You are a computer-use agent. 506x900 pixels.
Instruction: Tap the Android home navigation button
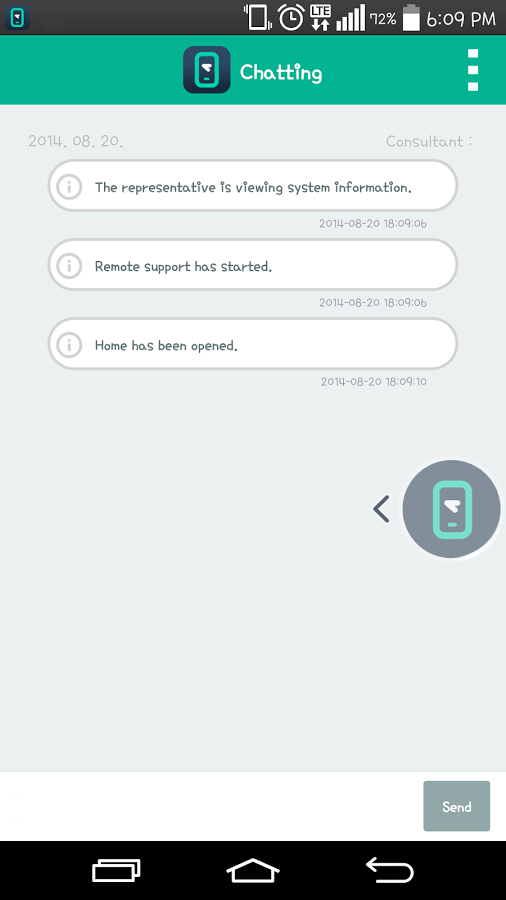253,870
